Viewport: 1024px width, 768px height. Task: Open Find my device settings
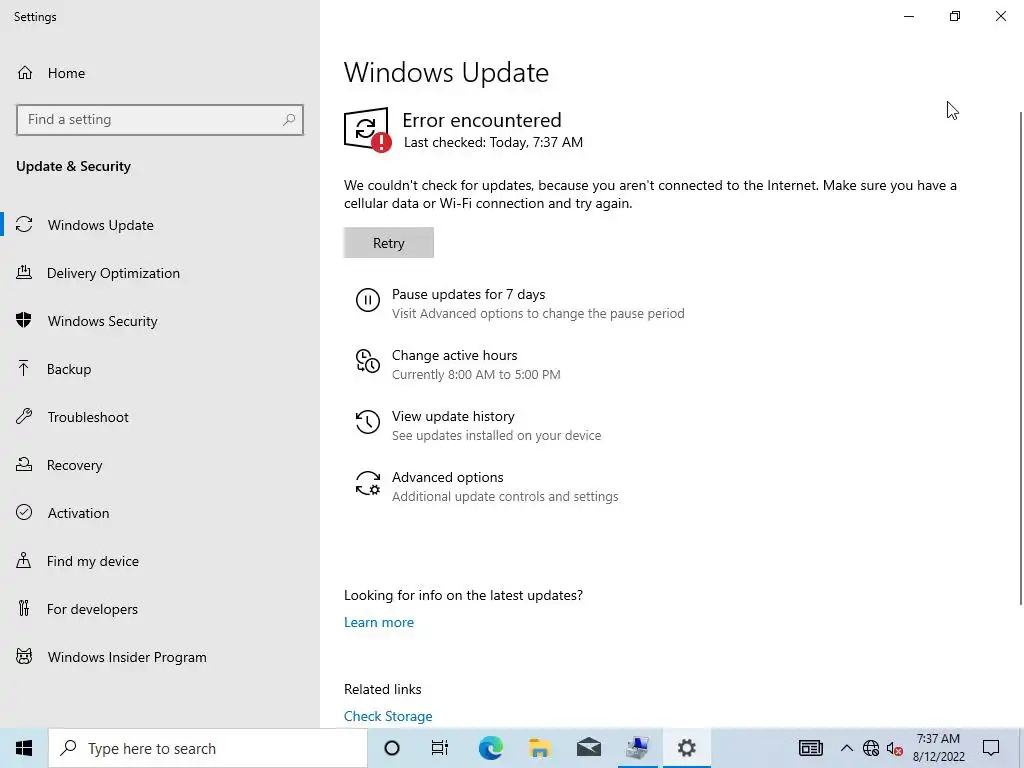[x=160, y=560]
